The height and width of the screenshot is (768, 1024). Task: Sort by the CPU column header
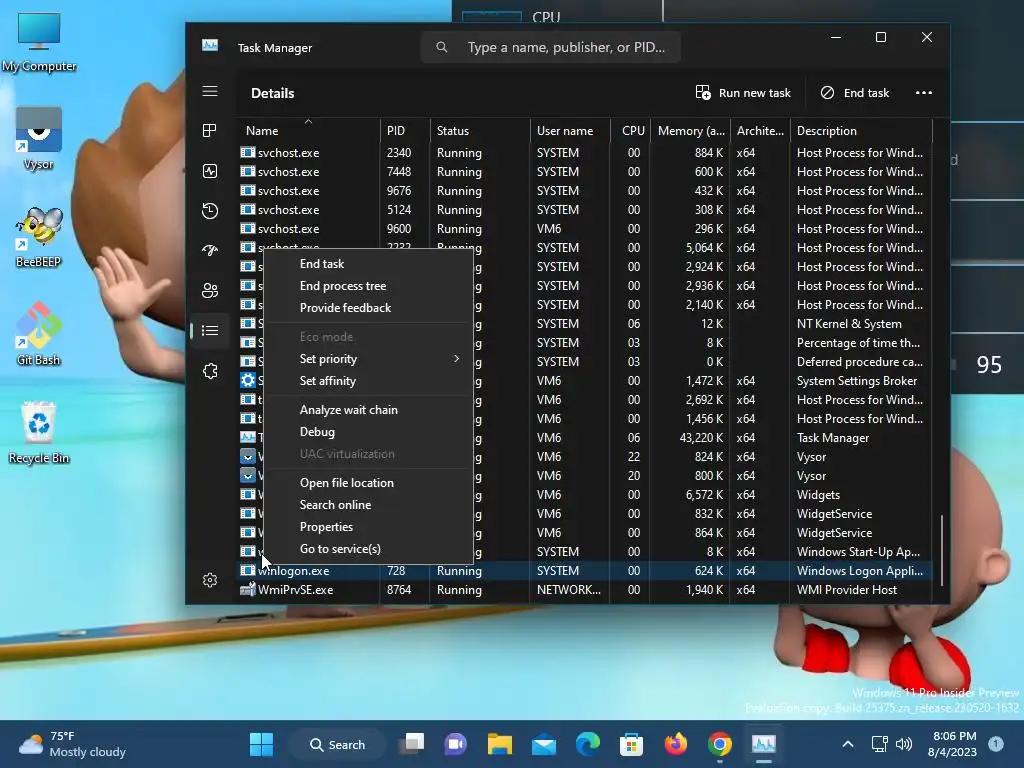[632, 130]
